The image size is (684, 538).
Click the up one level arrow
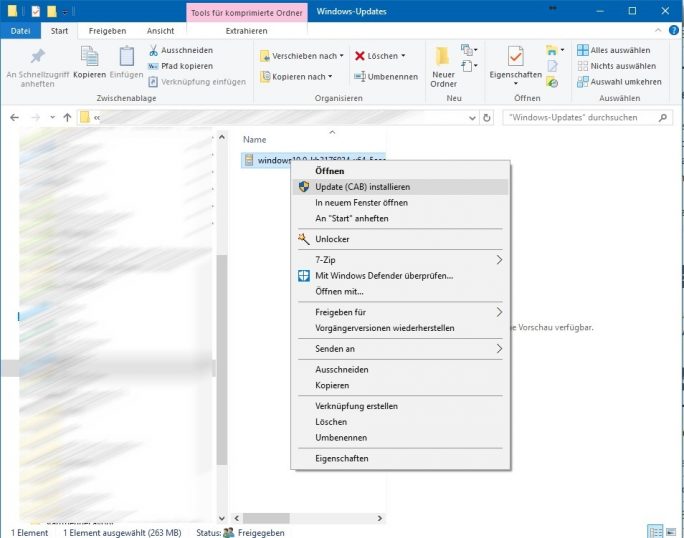(67, 117)
